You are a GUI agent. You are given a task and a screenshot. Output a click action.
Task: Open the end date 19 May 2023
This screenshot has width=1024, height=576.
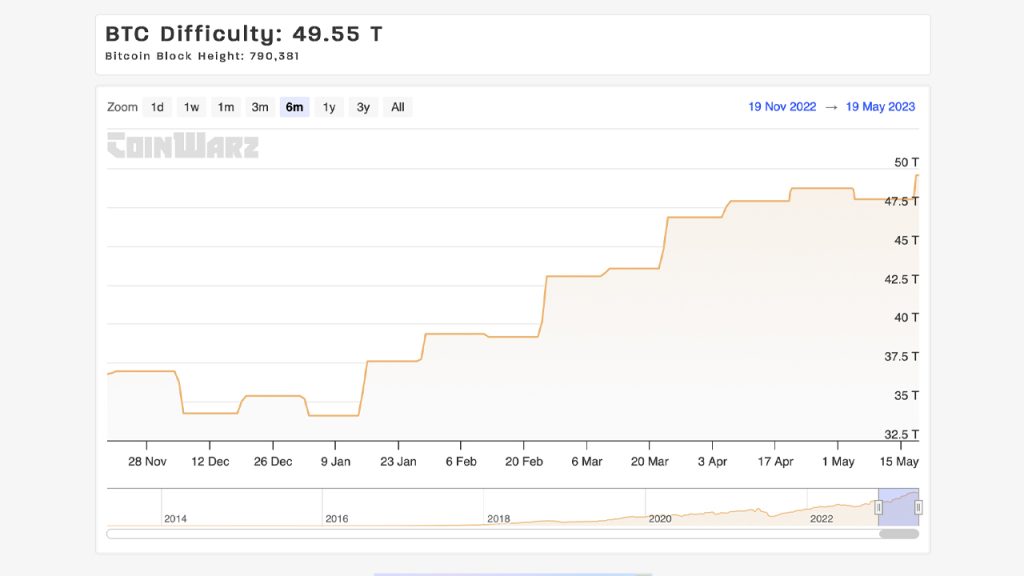tap(879, 106)
